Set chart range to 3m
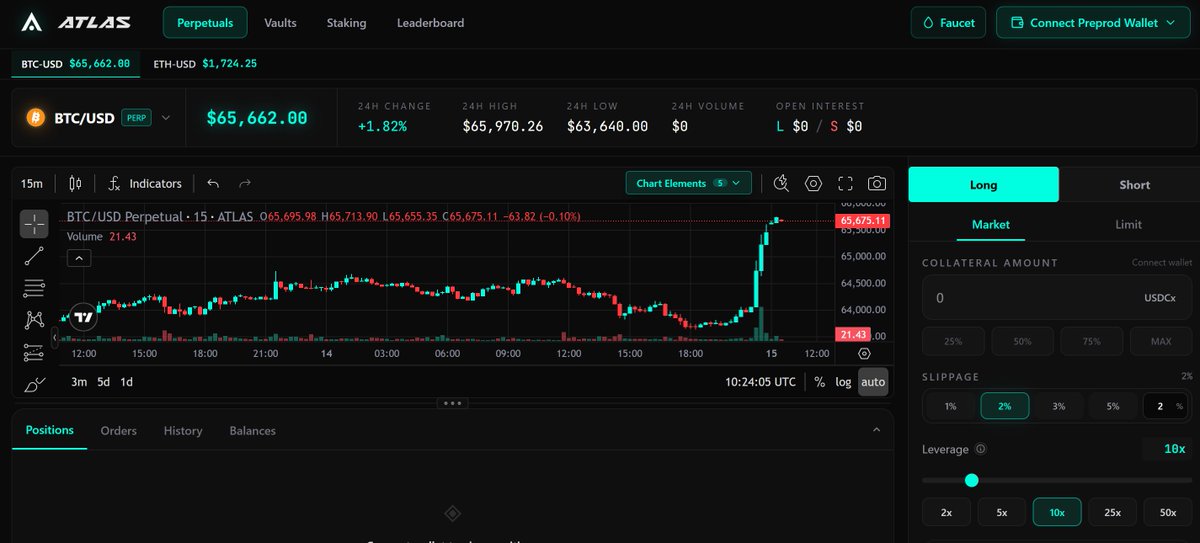Image resolution: width=1200 pixels, height=543 pixels. pos(79,382)
